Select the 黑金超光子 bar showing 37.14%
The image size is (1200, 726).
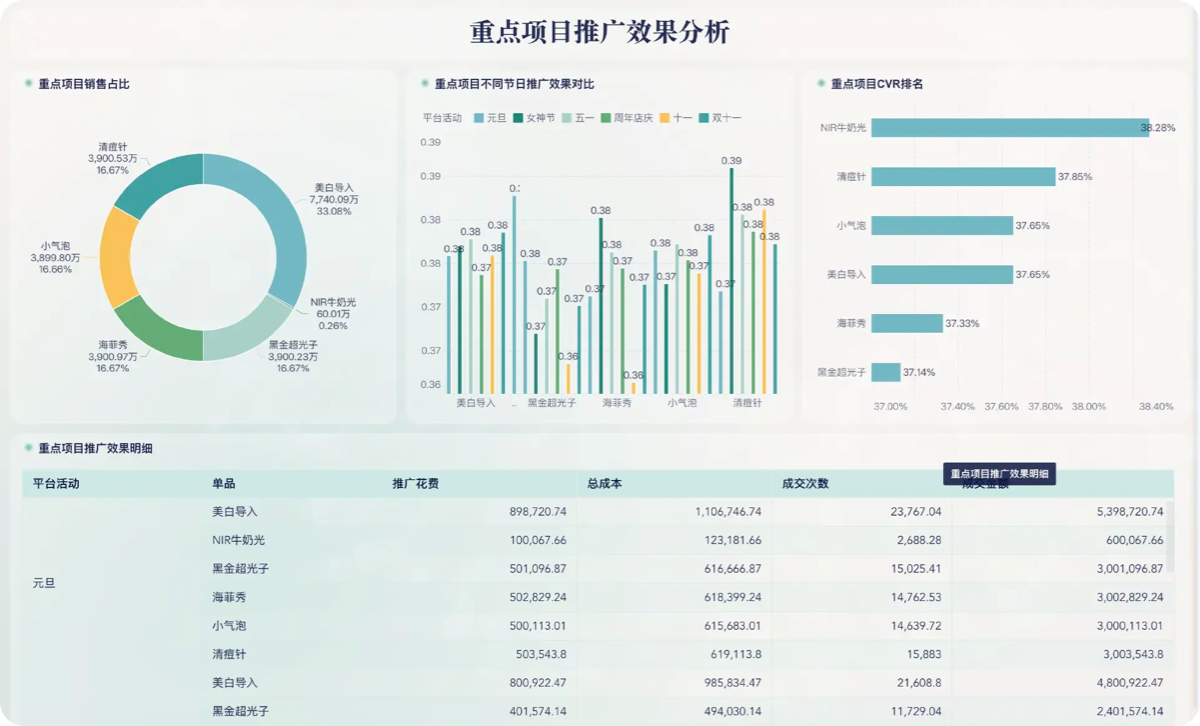coord(885,372)
